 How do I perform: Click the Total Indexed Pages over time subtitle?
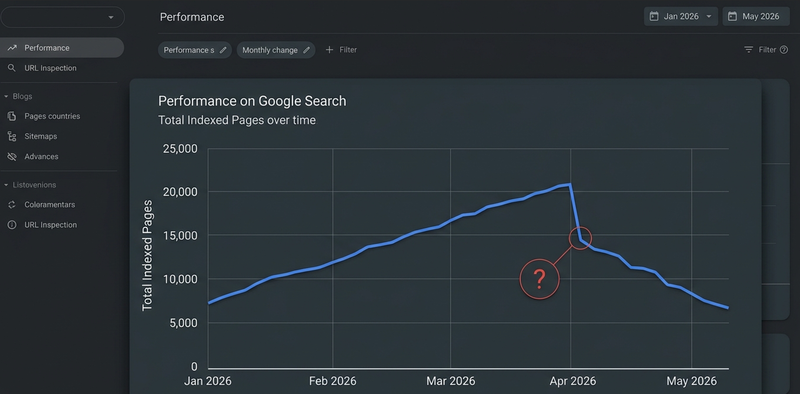pos(237,120)
